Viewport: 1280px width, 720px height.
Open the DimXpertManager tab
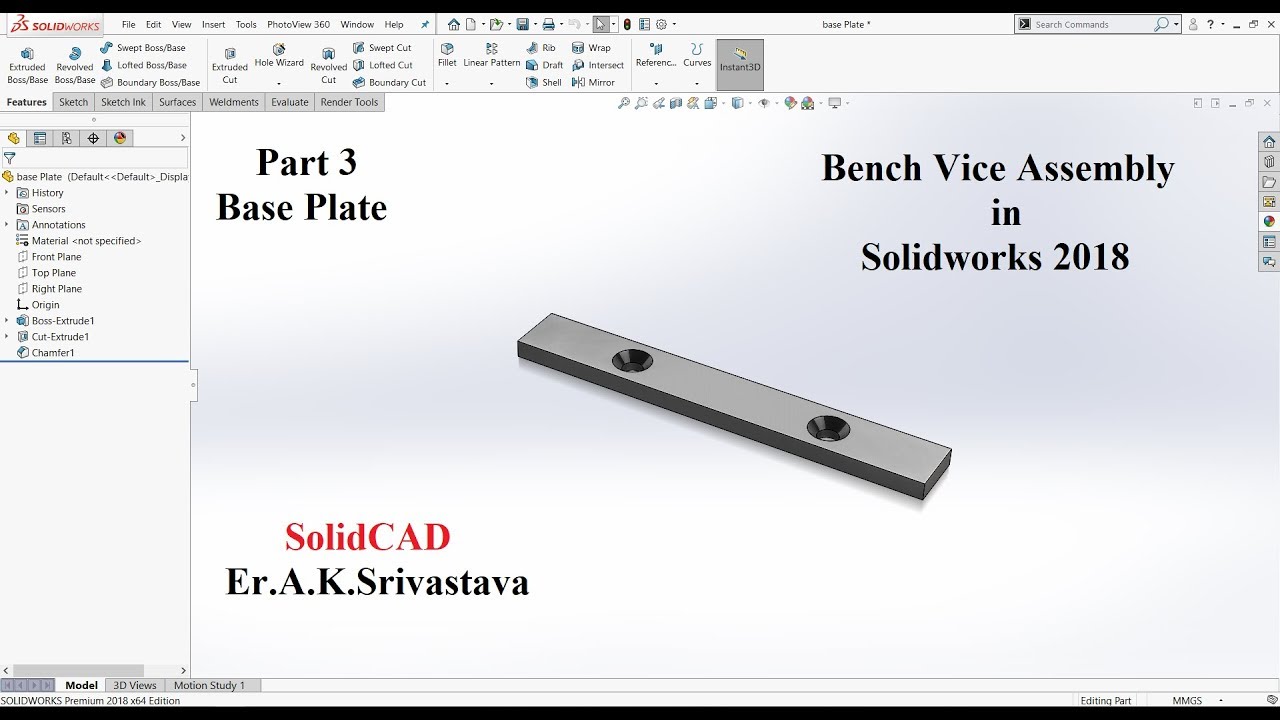pos(93,138)
